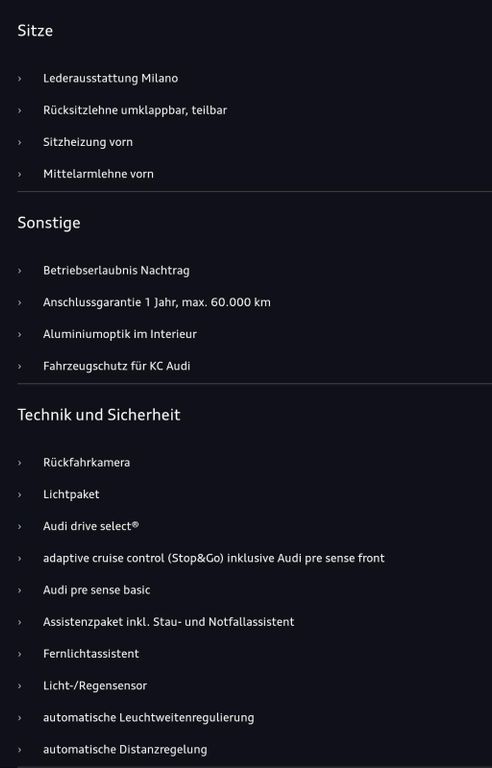Select the Technik und Sicherheit heading
The height and width of the screenshot is (768, 492).
[99, 415]
